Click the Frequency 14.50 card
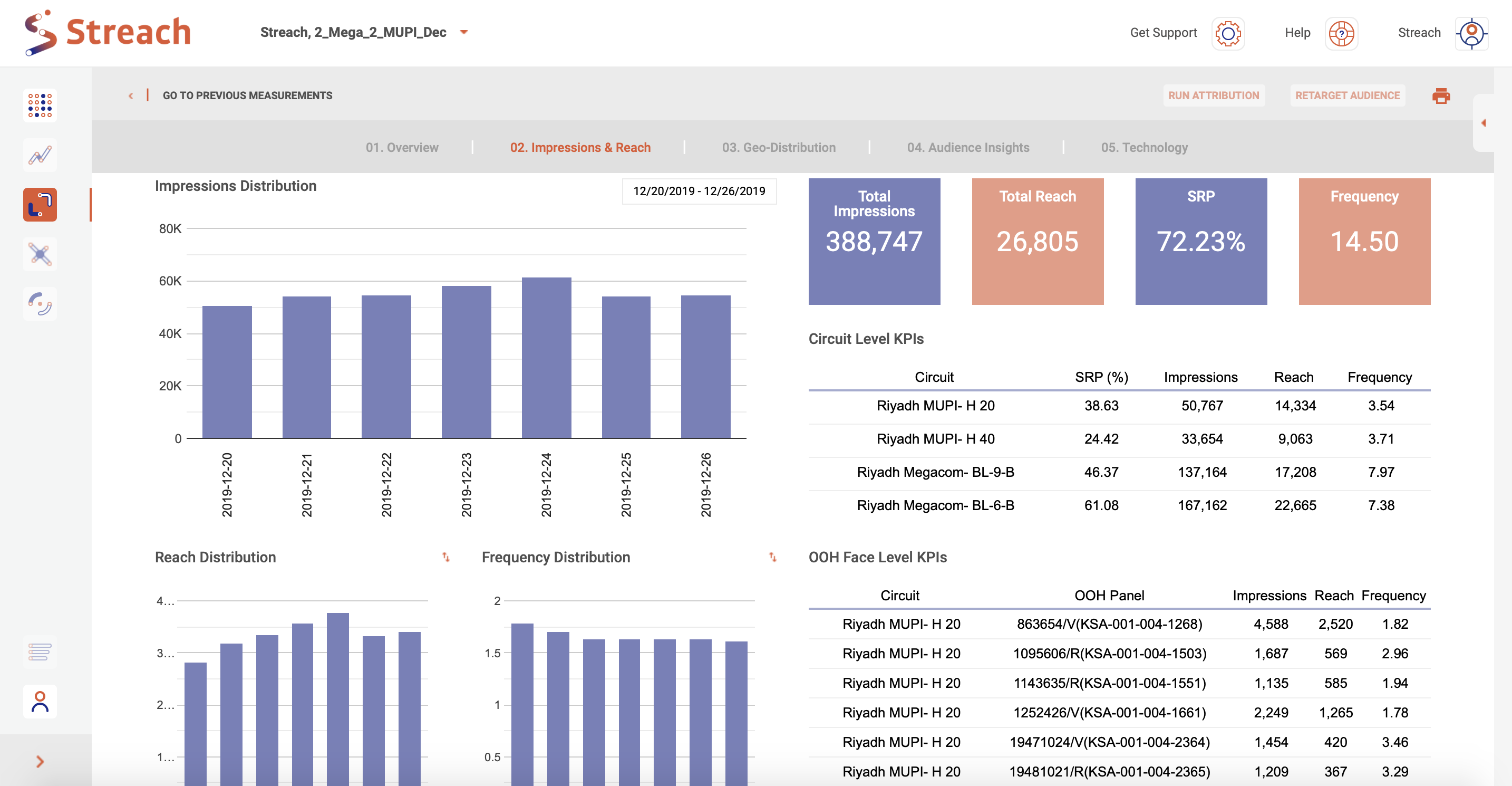This screenshot has height=786, width=1512. coord(1364,242)
